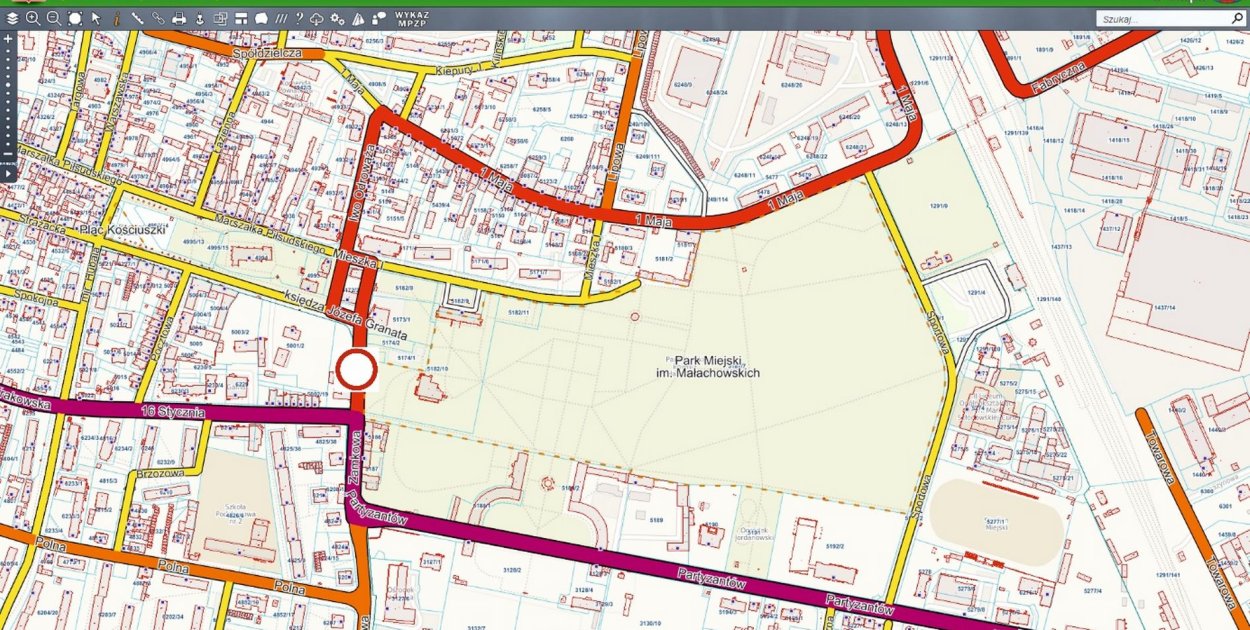
Task: Click the chain link share icon
Action: pos(158,19)
